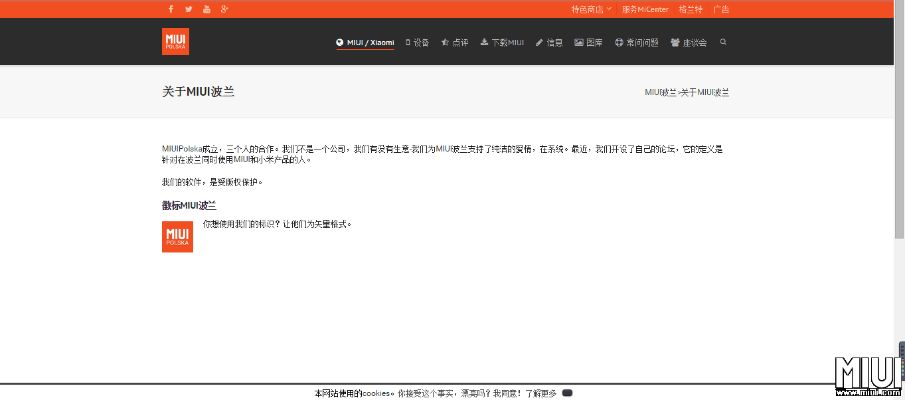Click the MIUI波兰 breadcrumb link
Image resolution: width=905 pixels, height=400 pixels.
(x=660, y=92)
